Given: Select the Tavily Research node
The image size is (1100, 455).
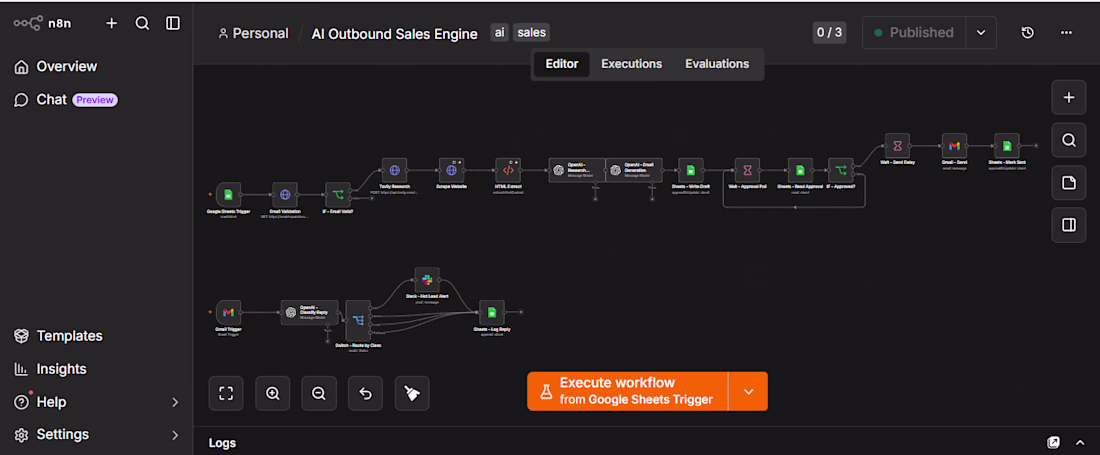Looking at the screenshot, I should [394, 170].
